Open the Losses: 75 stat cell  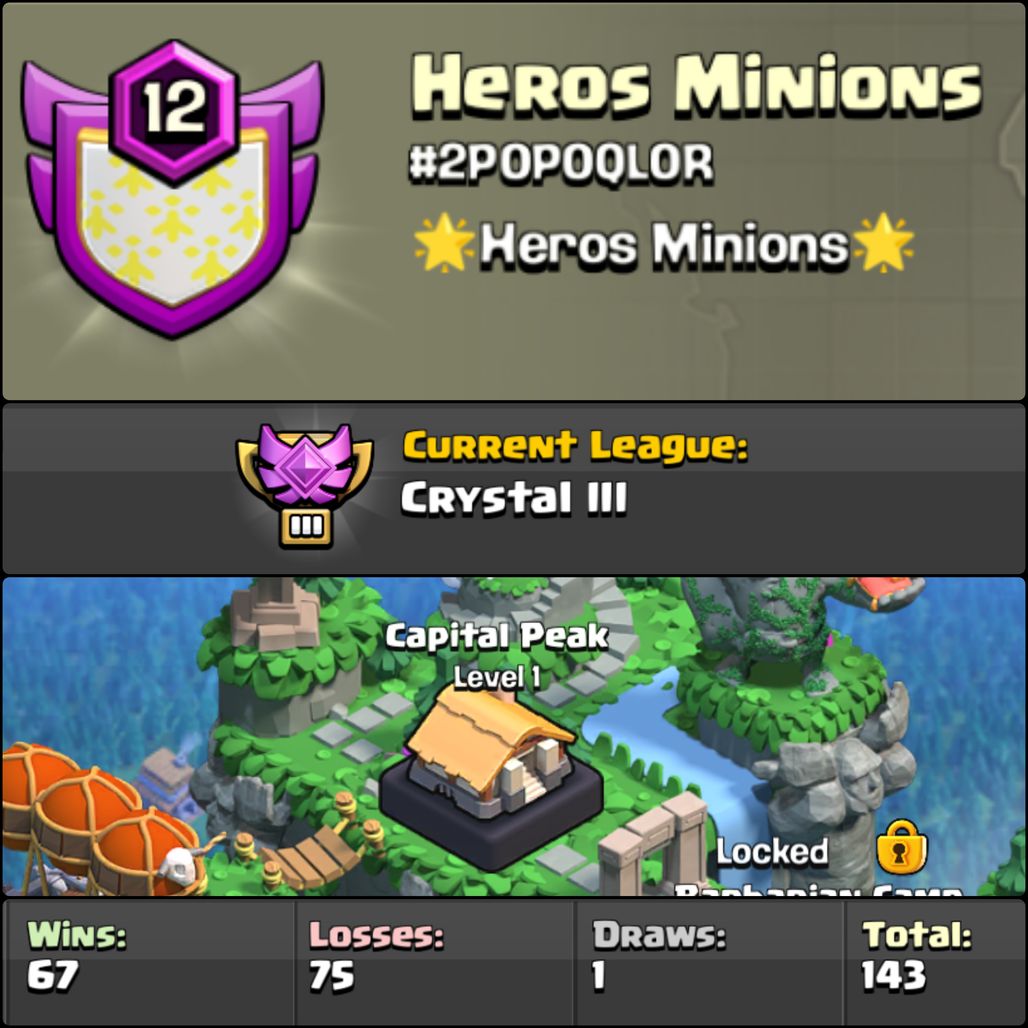pyautogui.click(x=435, y=960)
